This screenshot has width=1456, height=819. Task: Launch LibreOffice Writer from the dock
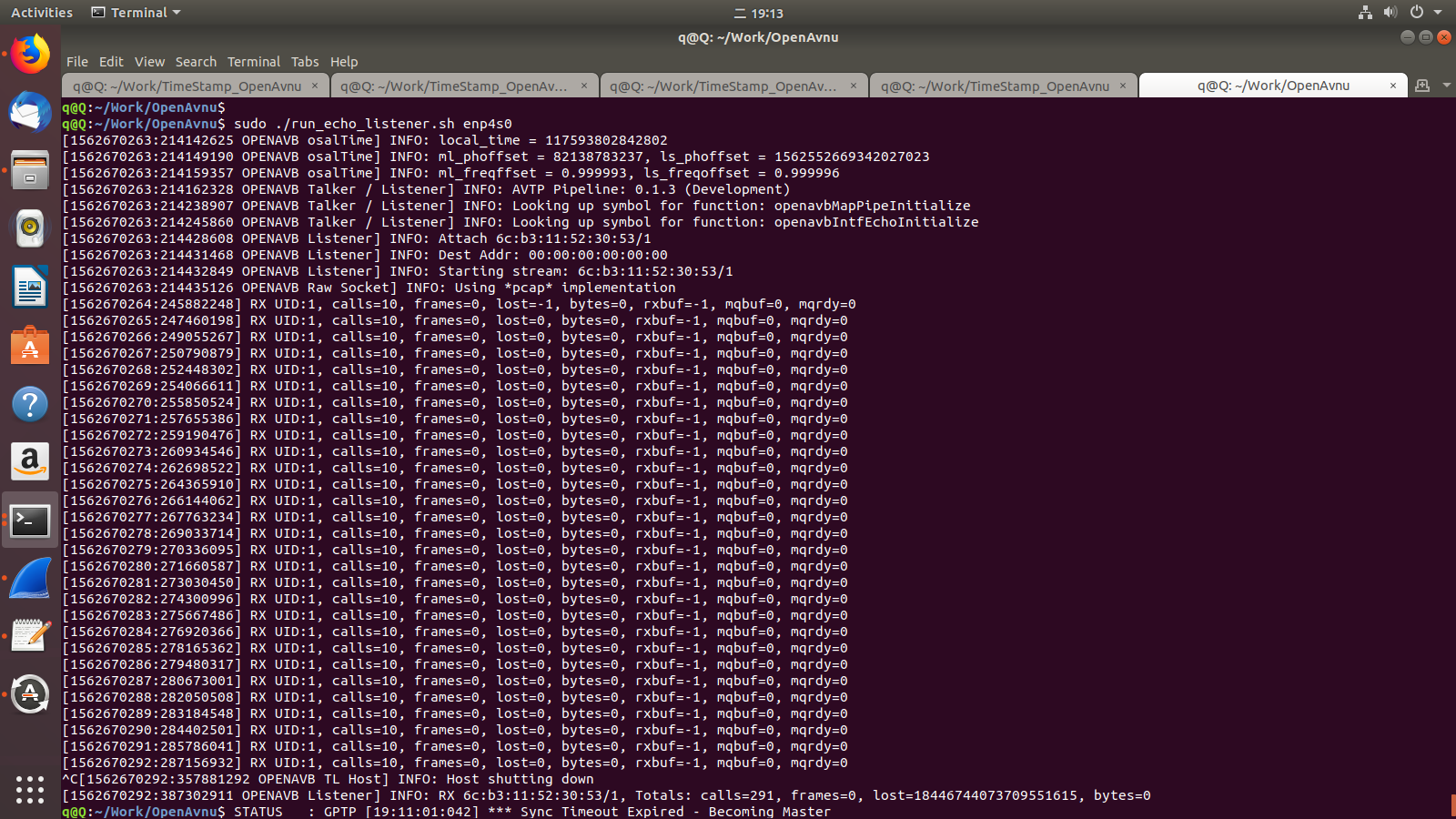click(29, 287)
